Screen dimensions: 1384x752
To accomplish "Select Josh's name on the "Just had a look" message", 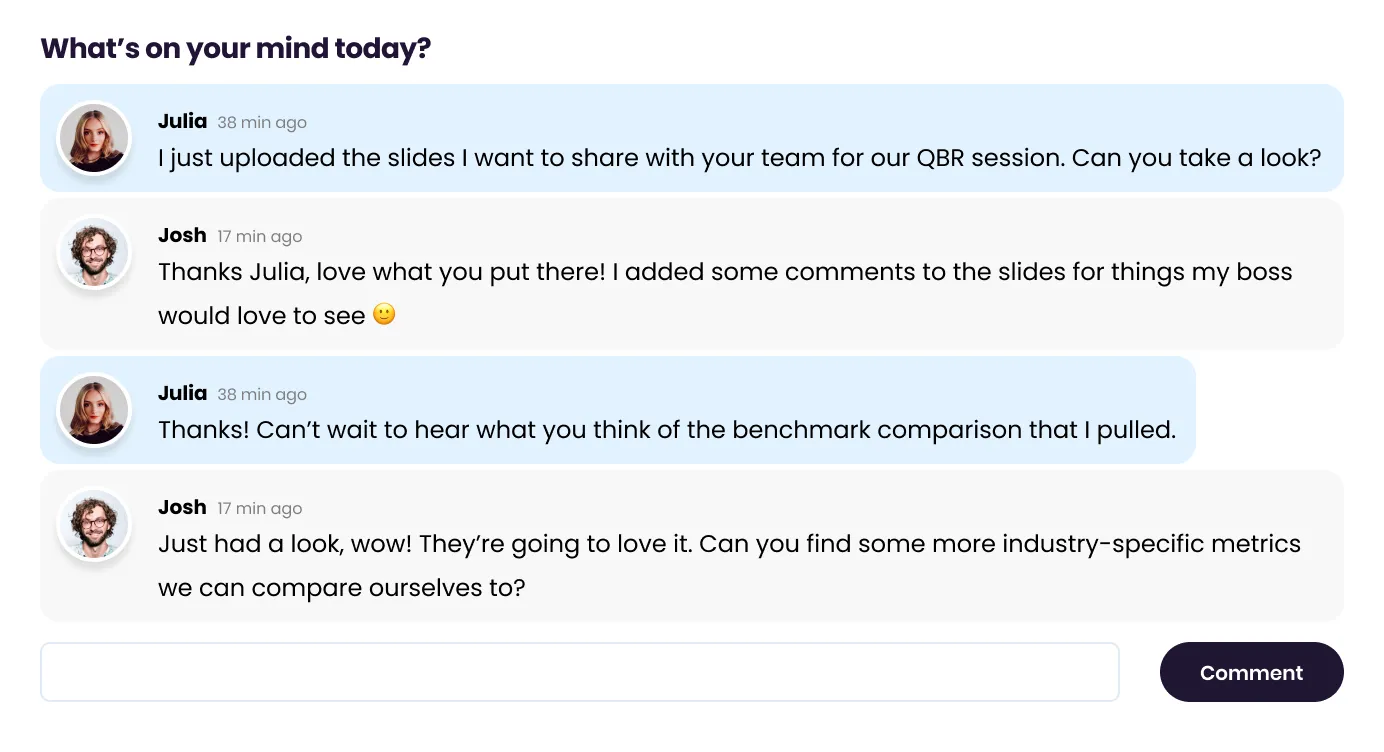I will [x=182, y=507].
